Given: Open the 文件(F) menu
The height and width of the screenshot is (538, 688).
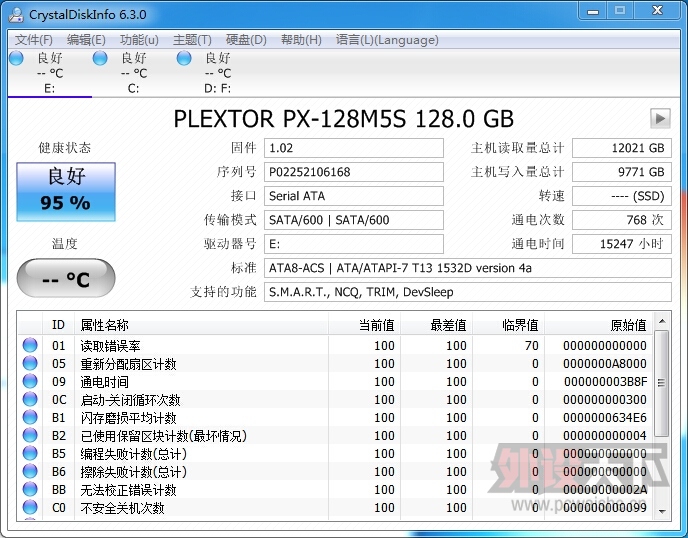Looking at the screenshot, I should click(34, 40).
